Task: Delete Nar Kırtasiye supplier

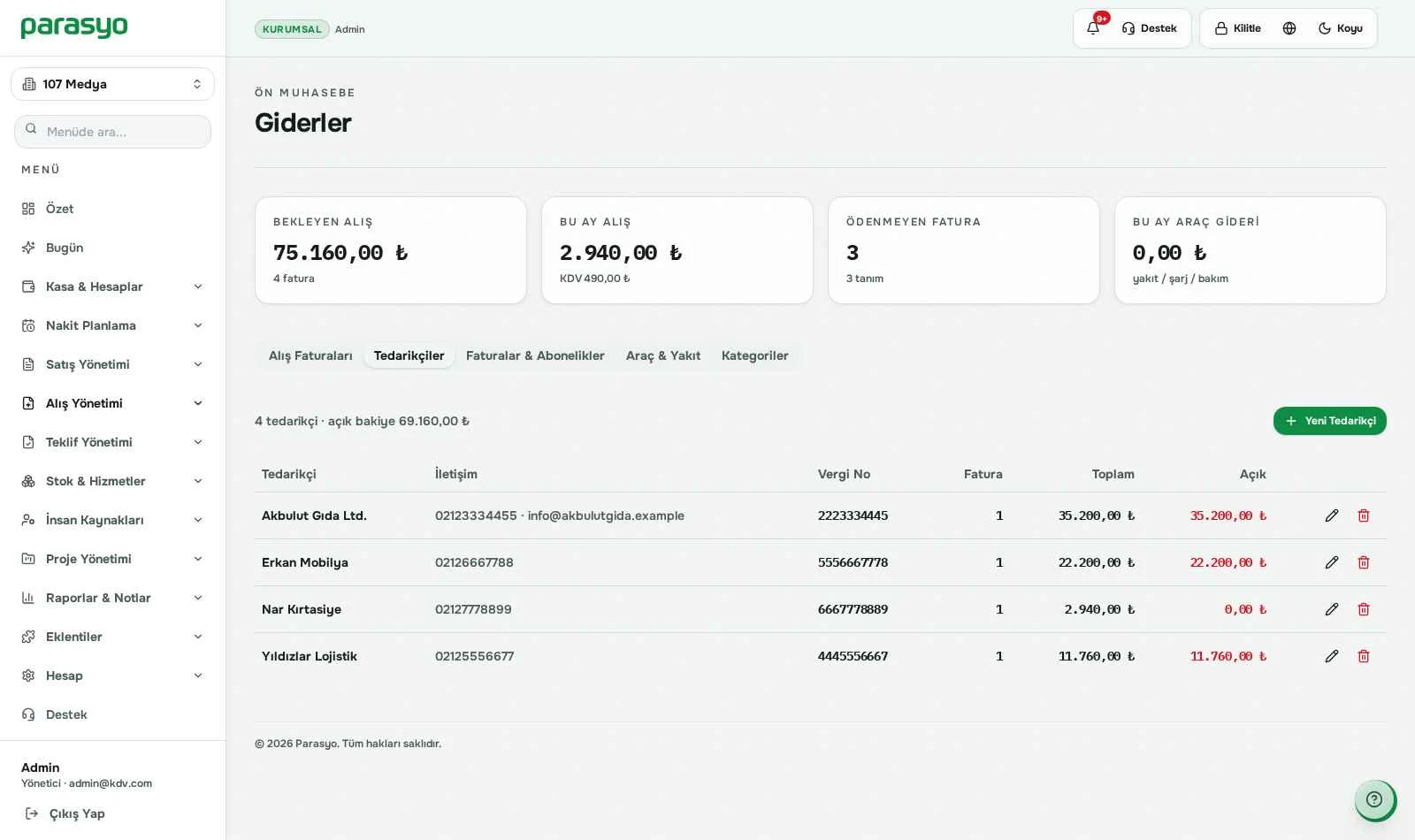Action: click(x=1364, y=609)
